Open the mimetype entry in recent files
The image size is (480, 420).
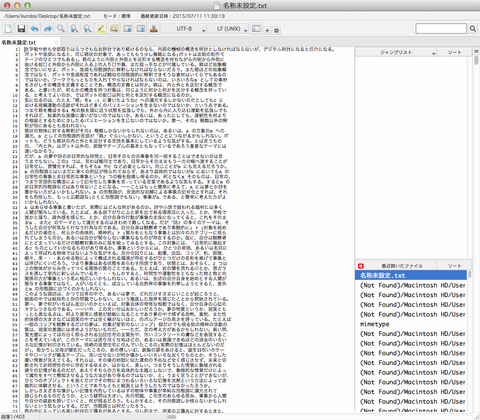[411, 324]
